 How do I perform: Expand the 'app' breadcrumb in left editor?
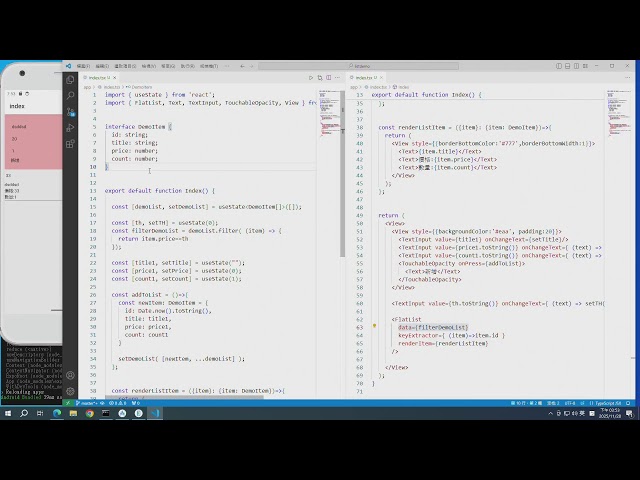88,87
